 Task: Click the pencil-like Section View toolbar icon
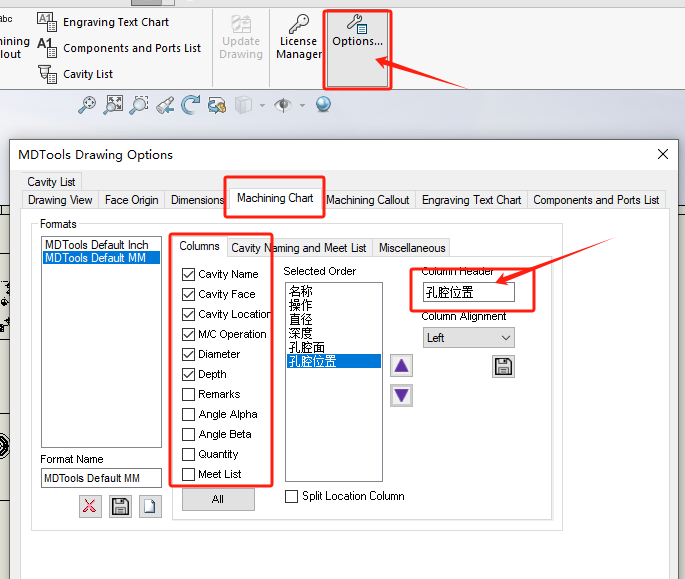point(165,105)
